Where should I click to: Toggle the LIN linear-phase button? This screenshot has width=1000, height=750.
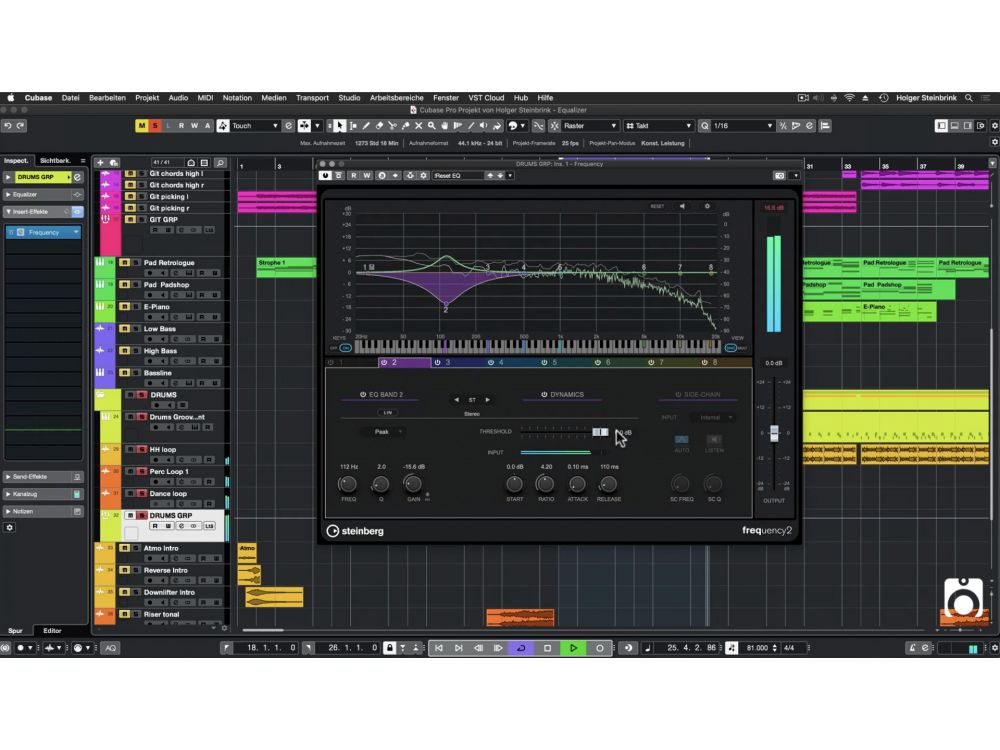tap(387, 413)
